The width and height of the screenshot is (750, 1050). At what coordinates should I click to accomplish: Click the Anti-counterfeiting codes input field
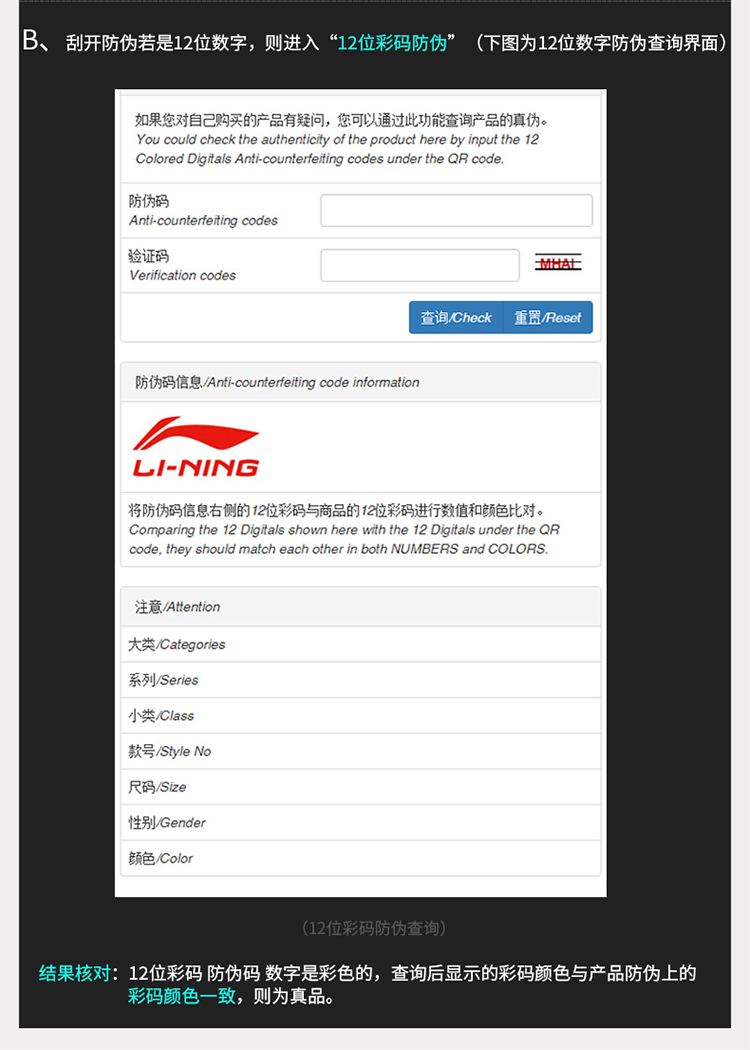[x=456, y=210]
